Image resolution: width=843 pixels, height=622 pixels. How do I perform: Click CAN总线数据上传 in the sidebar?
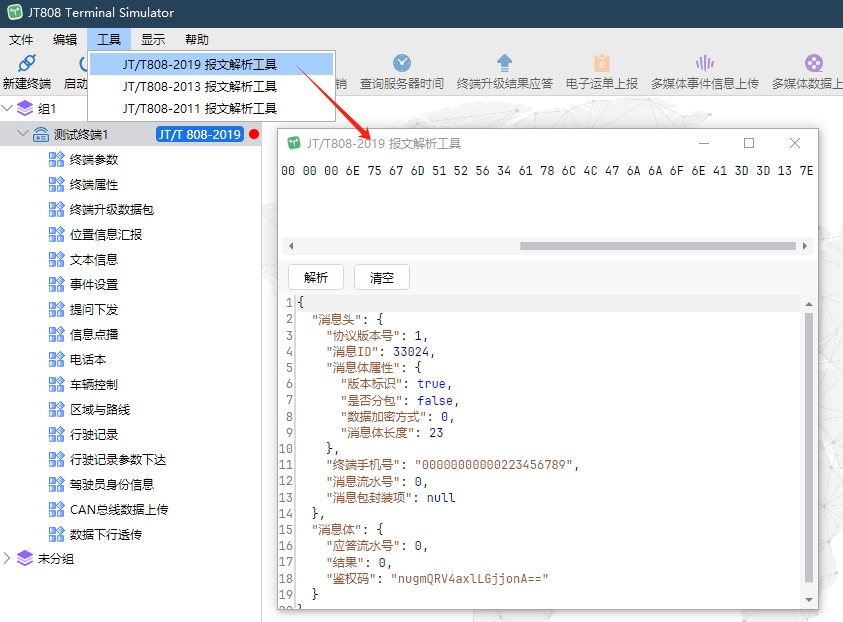click(110, 509)
